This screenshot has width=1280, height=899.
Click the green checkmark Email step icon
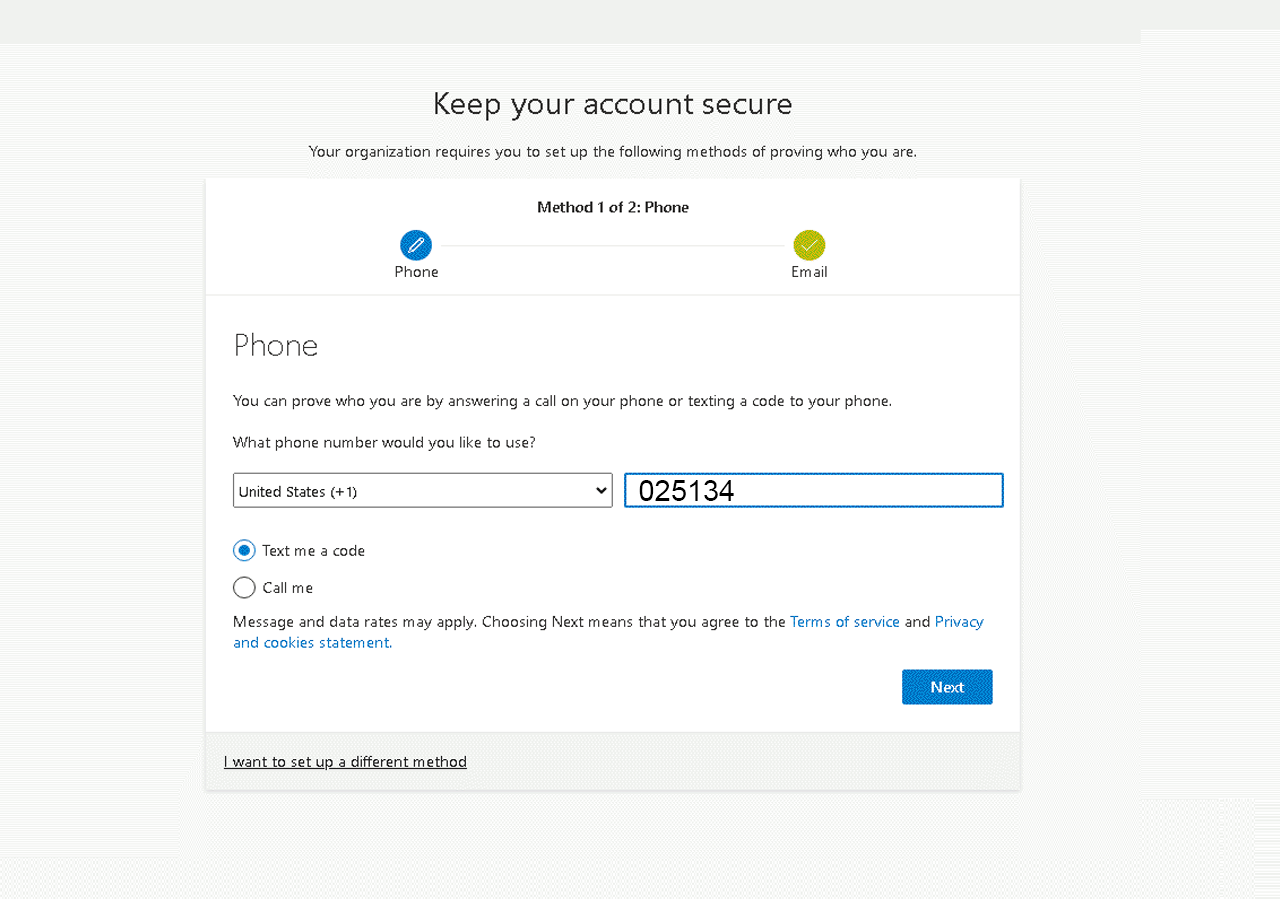click(x=809, y=245)
